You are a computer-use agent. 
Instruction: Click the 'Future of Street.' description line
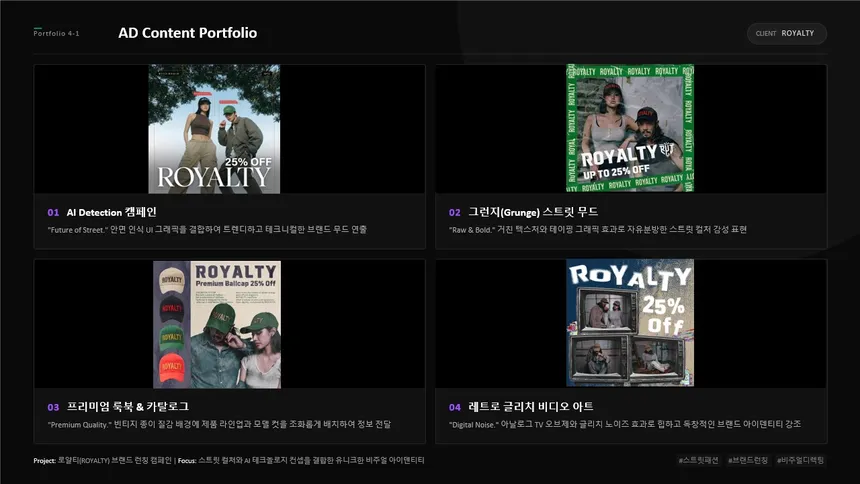click(x=207, y=229)
